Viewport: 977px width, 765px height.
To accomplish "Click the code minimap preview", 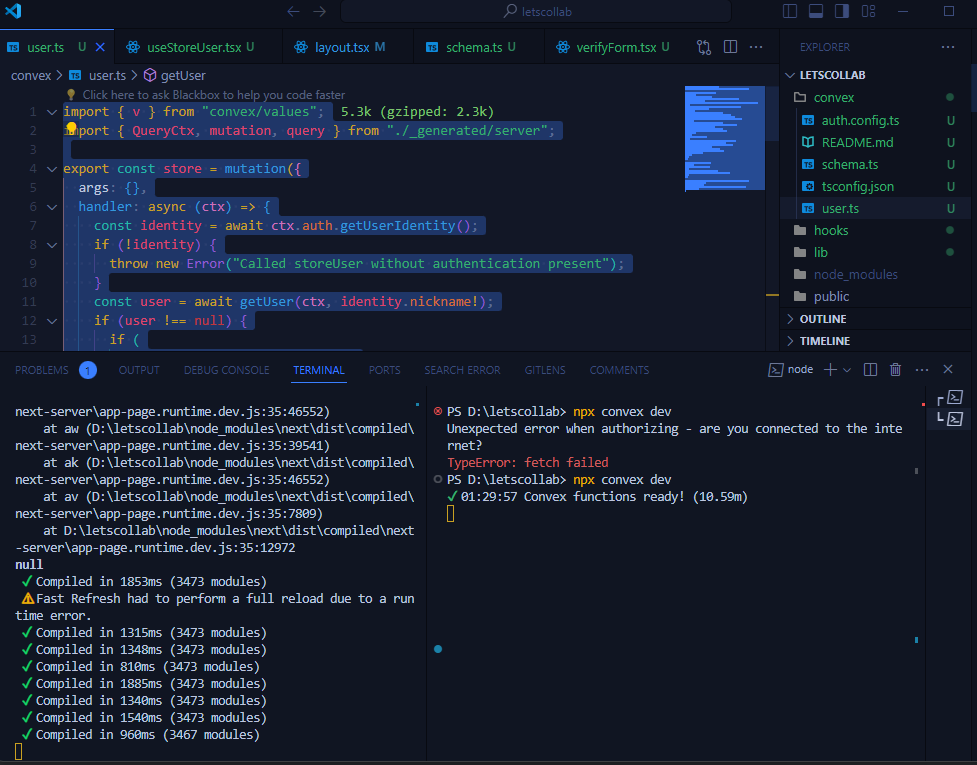I will coord(725,138).
